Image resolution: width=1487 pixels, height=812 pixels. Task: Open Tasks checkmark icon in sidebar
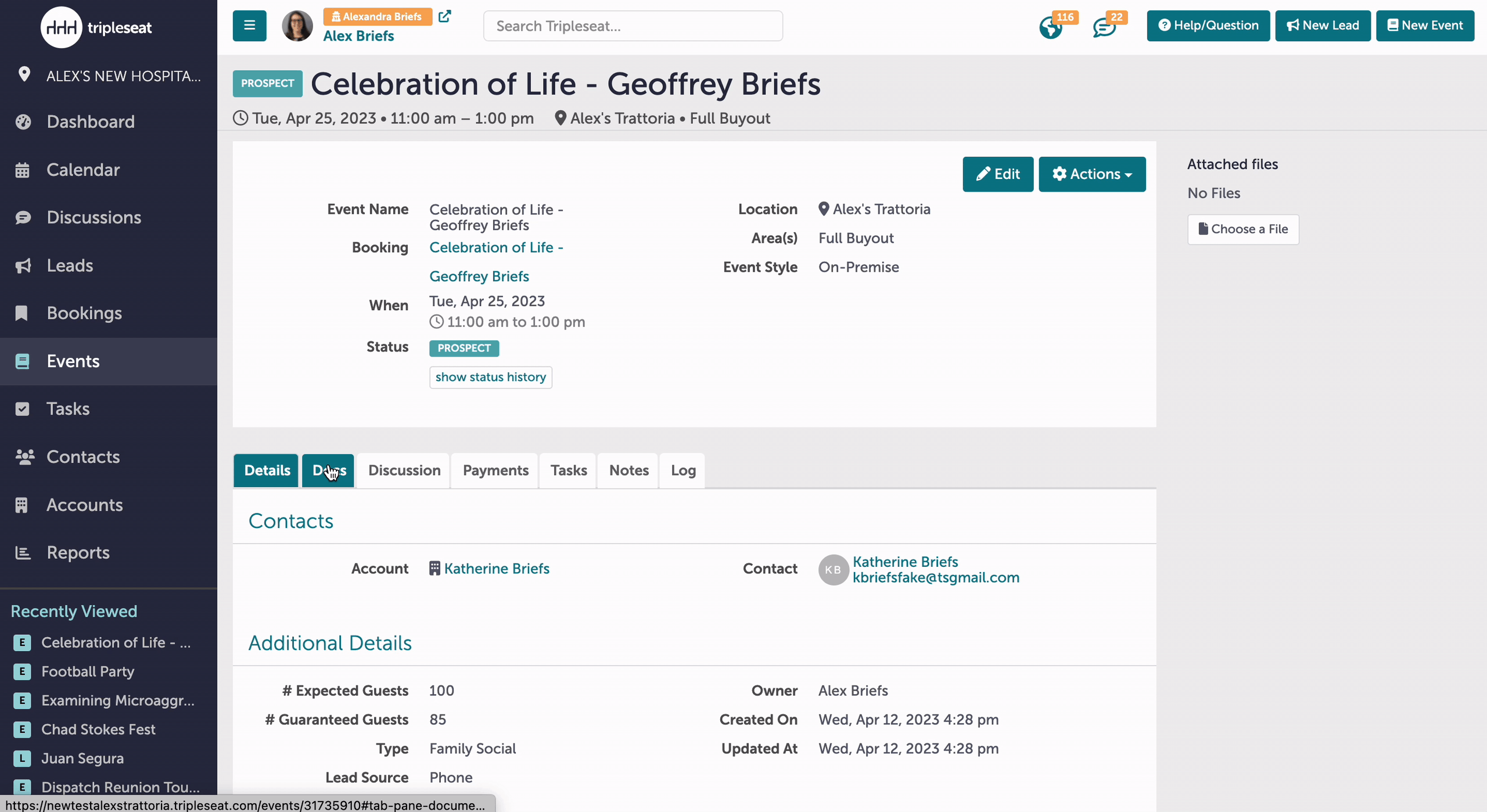[x=22, y=409]
